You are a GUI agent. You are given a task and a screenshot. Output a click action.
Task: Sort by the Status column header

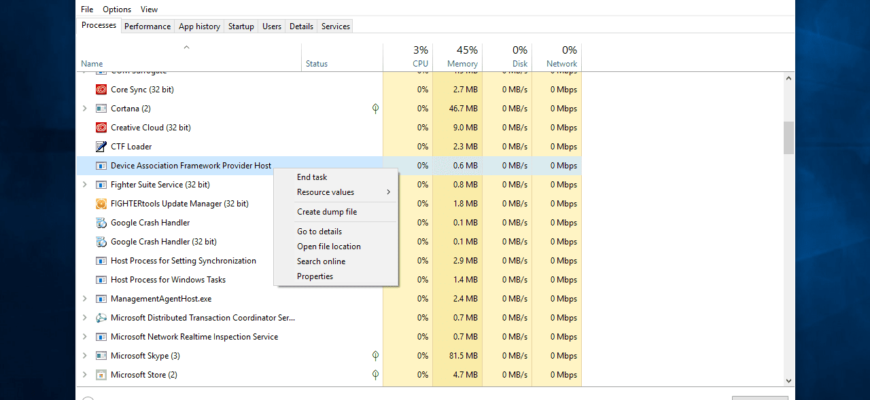click(342, 57)
